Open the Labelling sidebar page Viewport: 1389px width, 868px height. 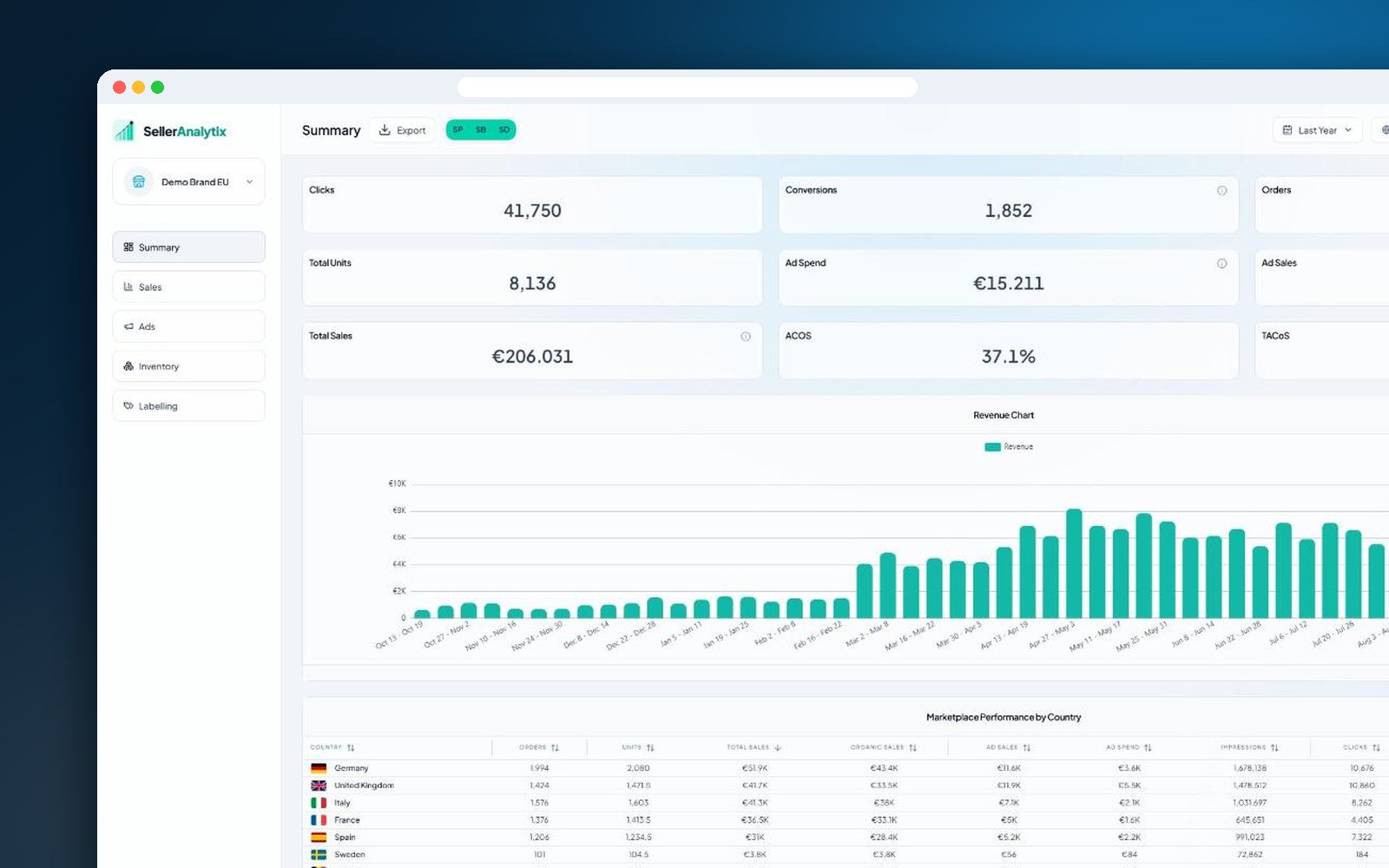[x=188, y=406]
